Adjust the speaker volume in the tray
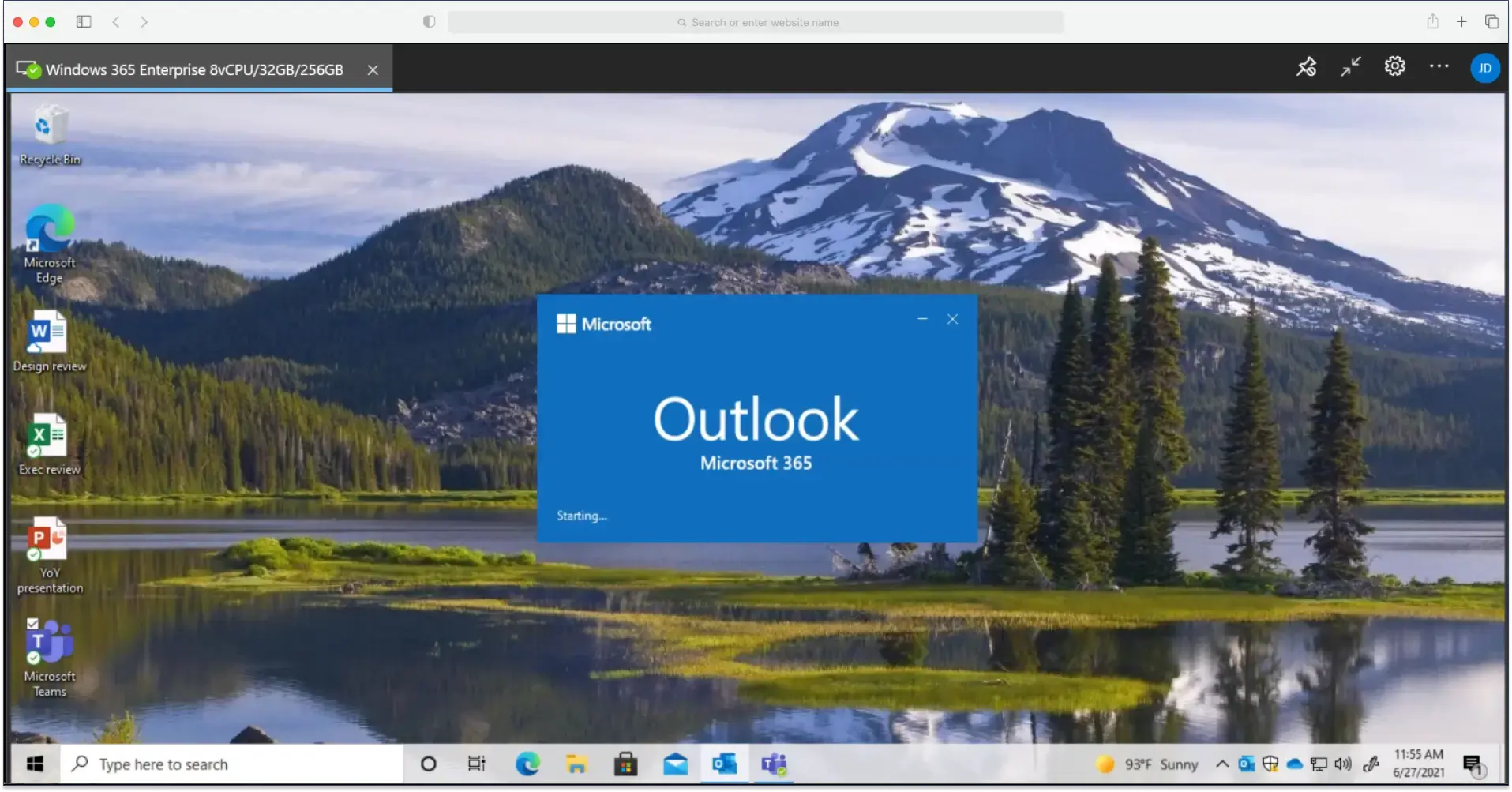 1343,764
